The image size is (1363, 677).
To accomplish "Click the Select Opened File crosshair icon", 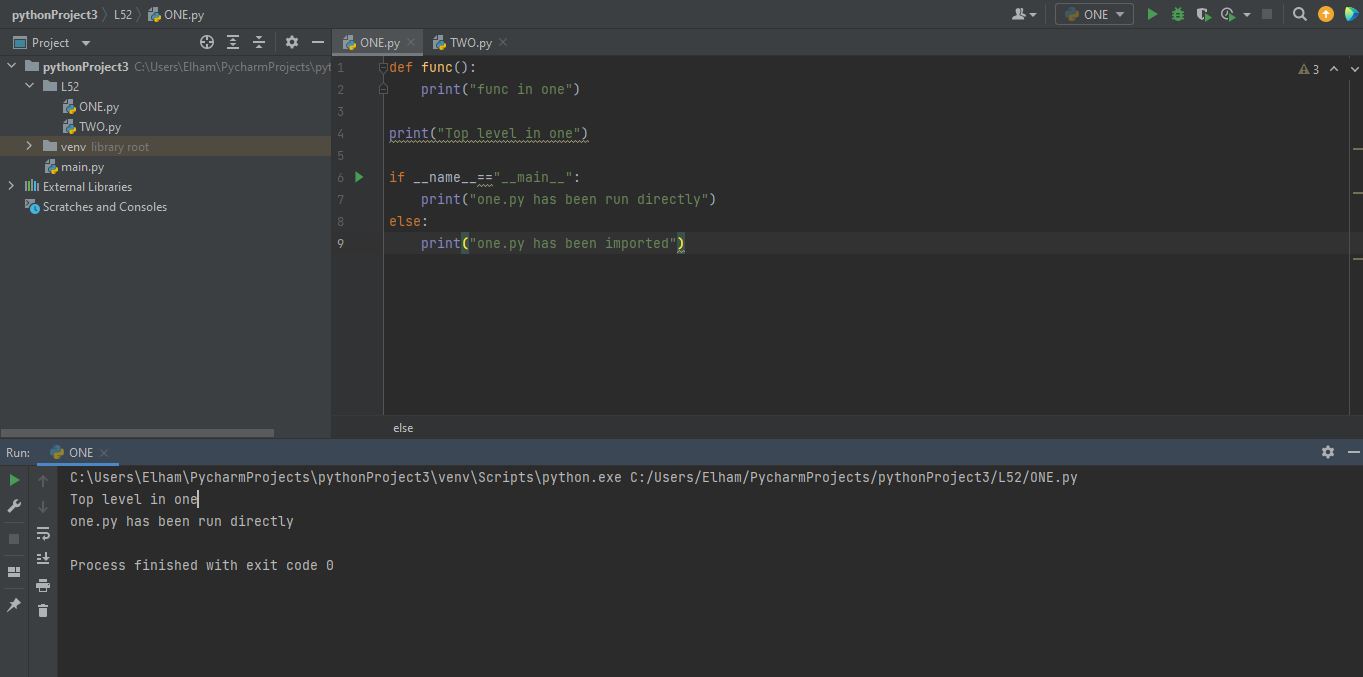I will [x=207, y=42].
